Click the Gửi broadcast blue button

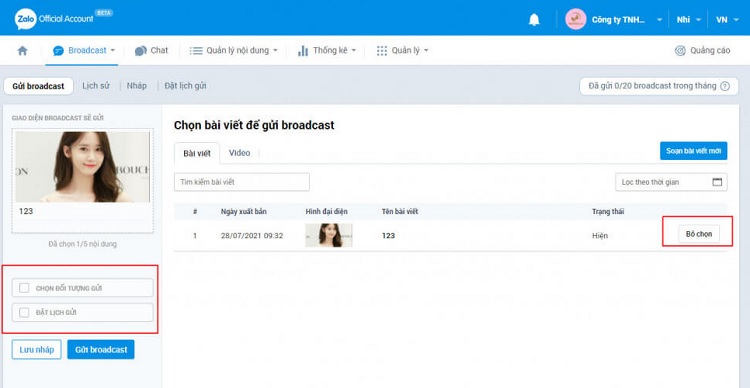[101, 350]
